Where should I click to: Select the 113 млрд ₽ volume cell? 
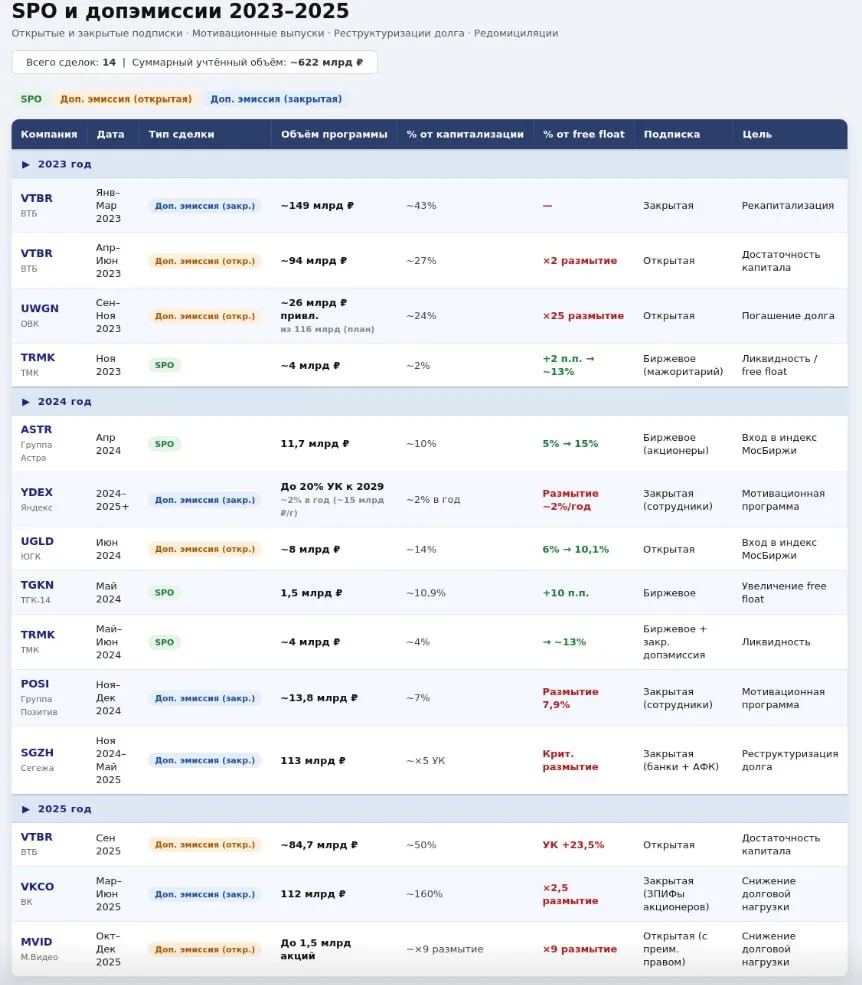coord(313,760)
